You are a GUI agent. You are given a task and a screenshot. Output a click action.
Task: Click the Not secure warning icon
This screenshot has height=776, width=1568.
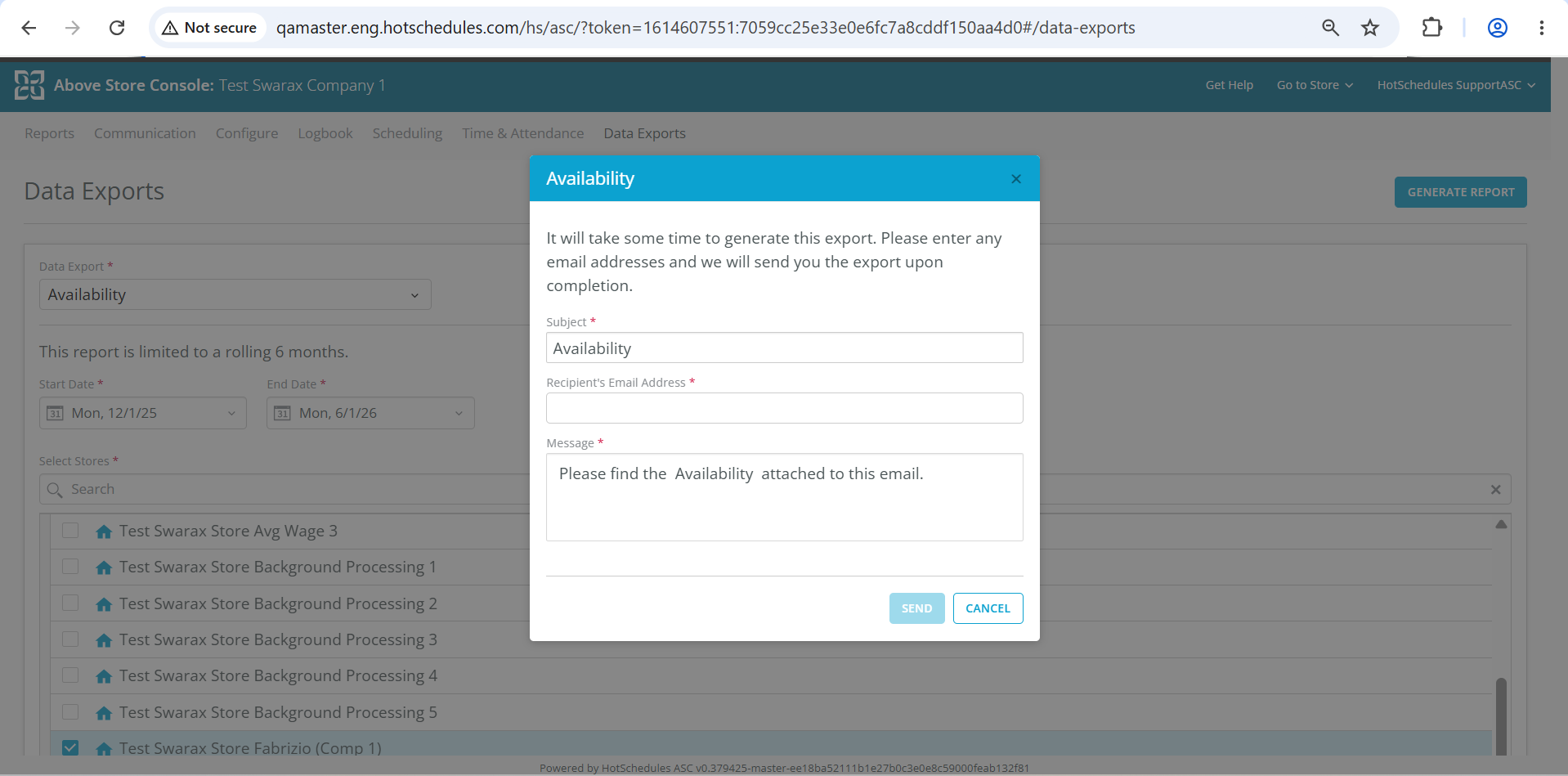tap(170, 28)
